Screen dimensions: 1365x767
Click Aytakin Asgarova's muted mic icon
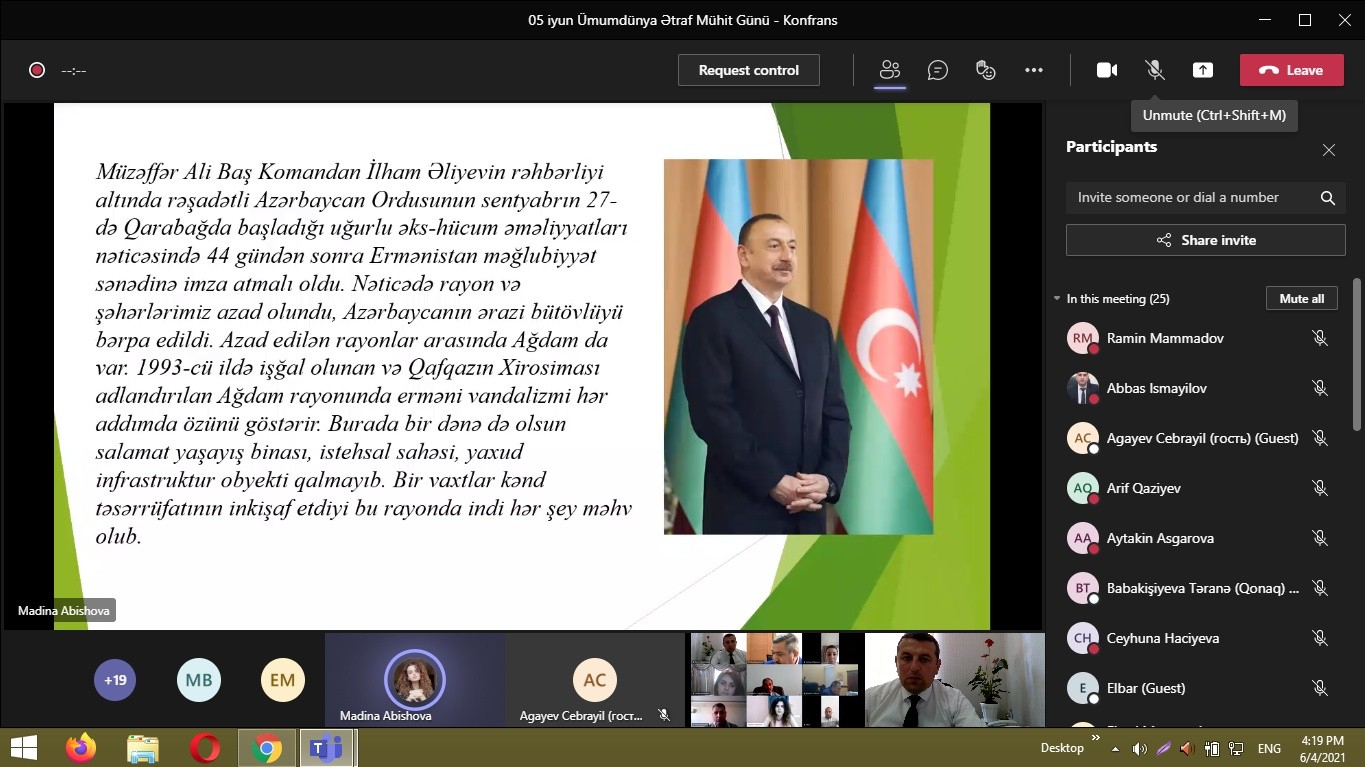pyautogui.click(x=1320, y=538)
